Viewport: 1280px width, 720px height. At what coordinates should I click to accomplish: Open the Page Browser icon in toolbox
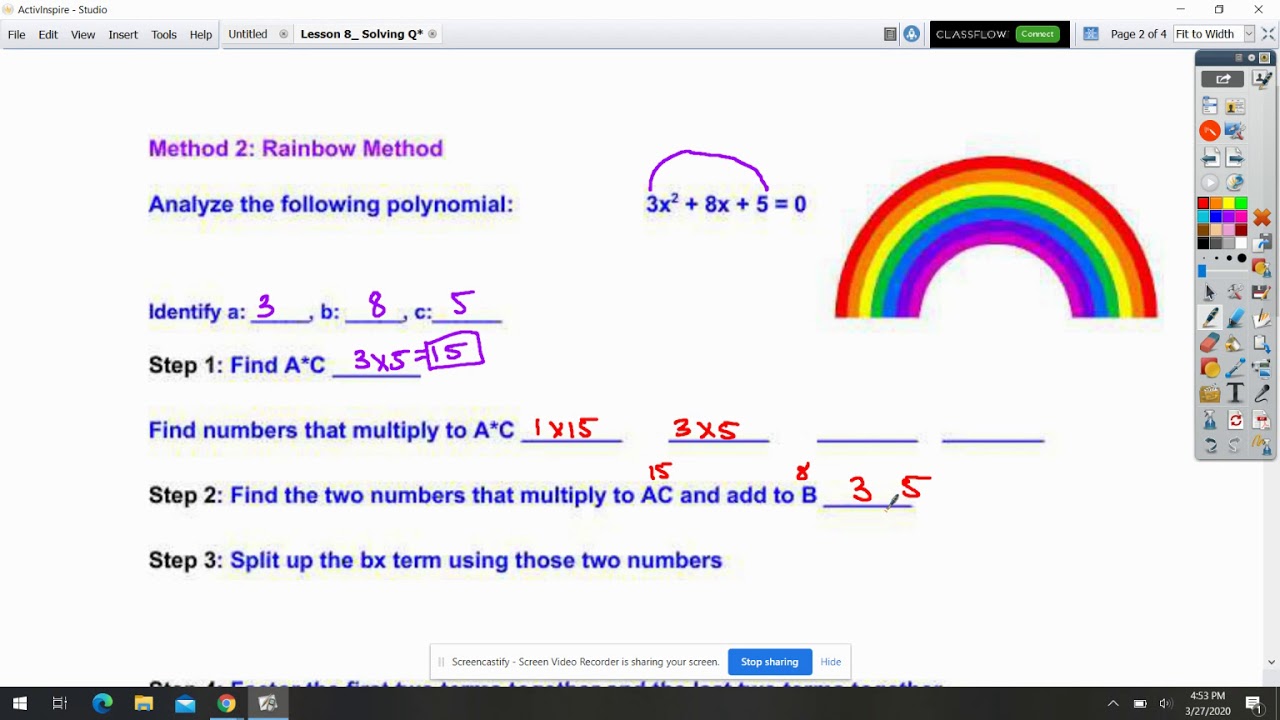(x=1210, y=106)
